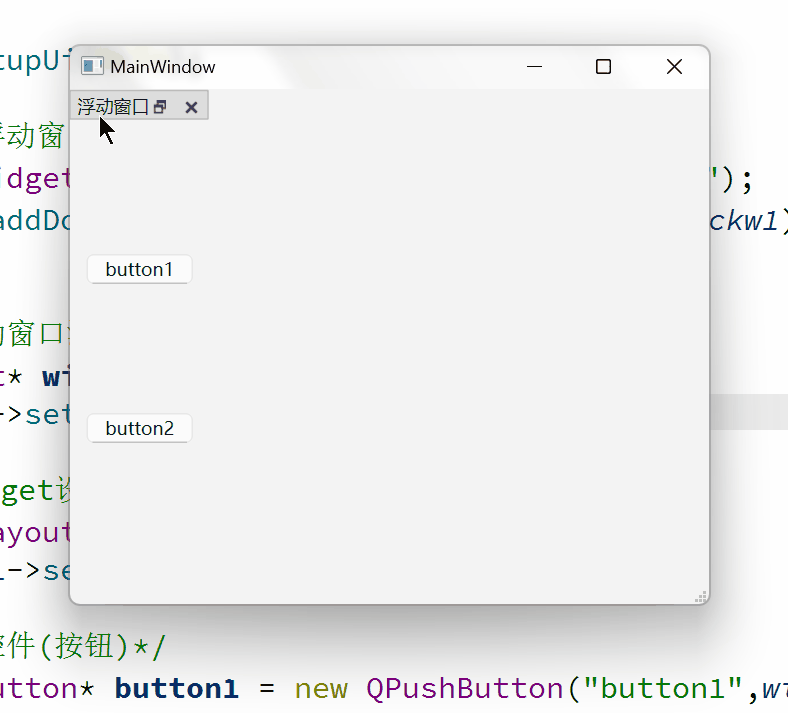Minimize the MainWindow window
The image size is (788, 713).
coord(534,66)
